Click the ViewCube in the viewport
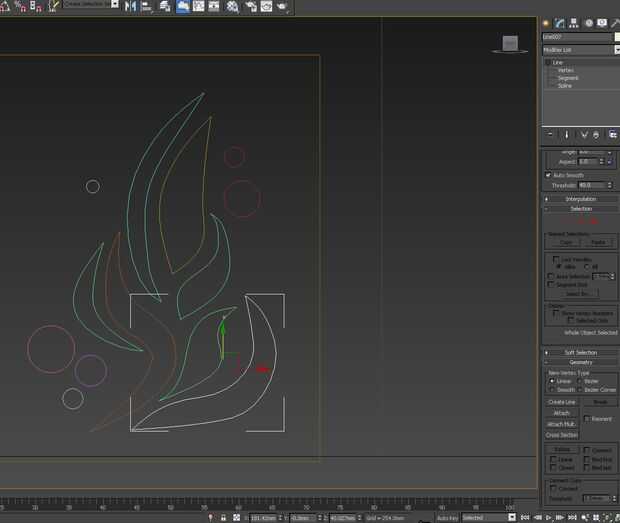 click(x=510, y=43)
